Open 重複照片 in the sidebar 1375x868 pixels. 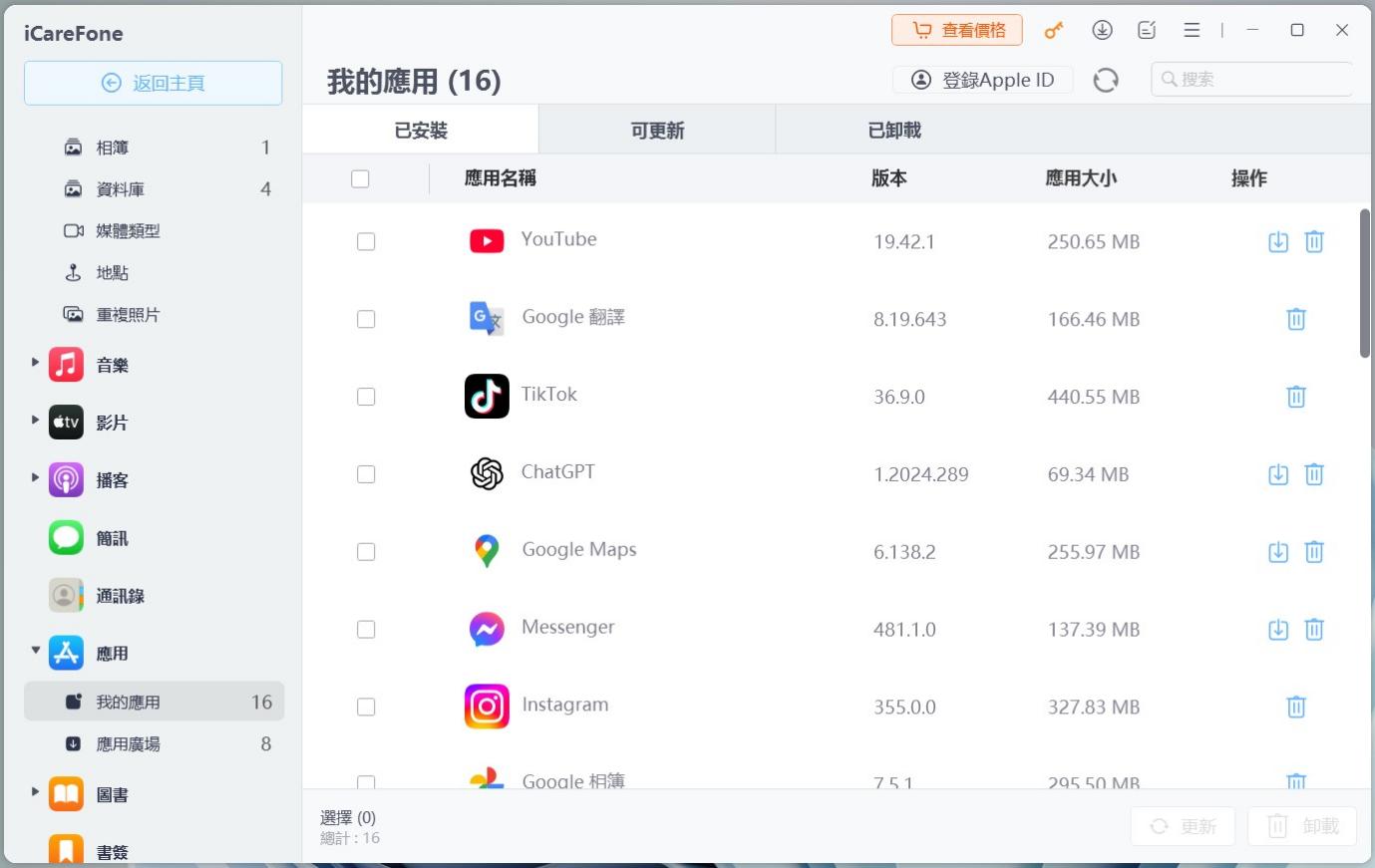point(155,315)
